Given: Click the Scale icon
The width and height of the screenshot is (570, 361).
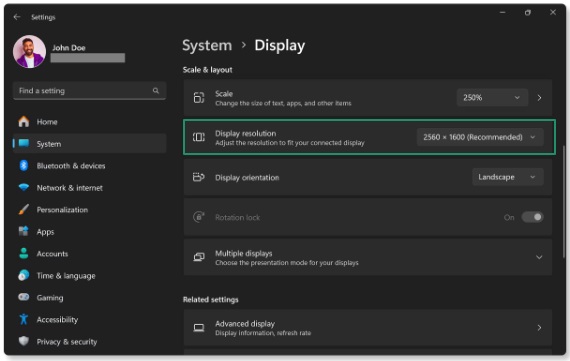Looking at the screenshot, I should click(x=199, y=97).
